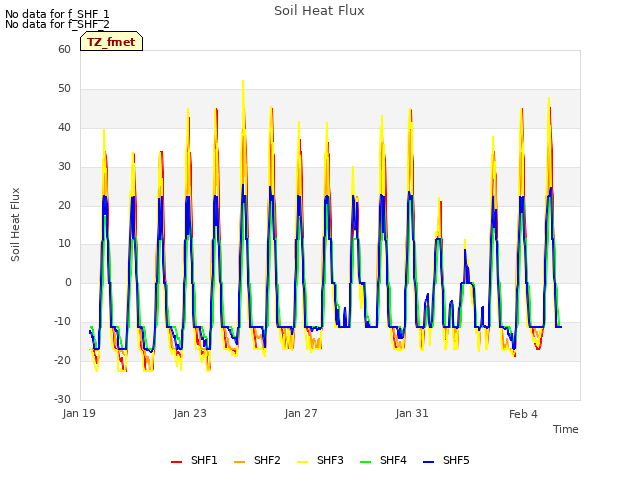Image resolution: width=640 pixels, height=480 pixels.
Task: Click the 40 y-axis tick label
Action: click(64, 127)
